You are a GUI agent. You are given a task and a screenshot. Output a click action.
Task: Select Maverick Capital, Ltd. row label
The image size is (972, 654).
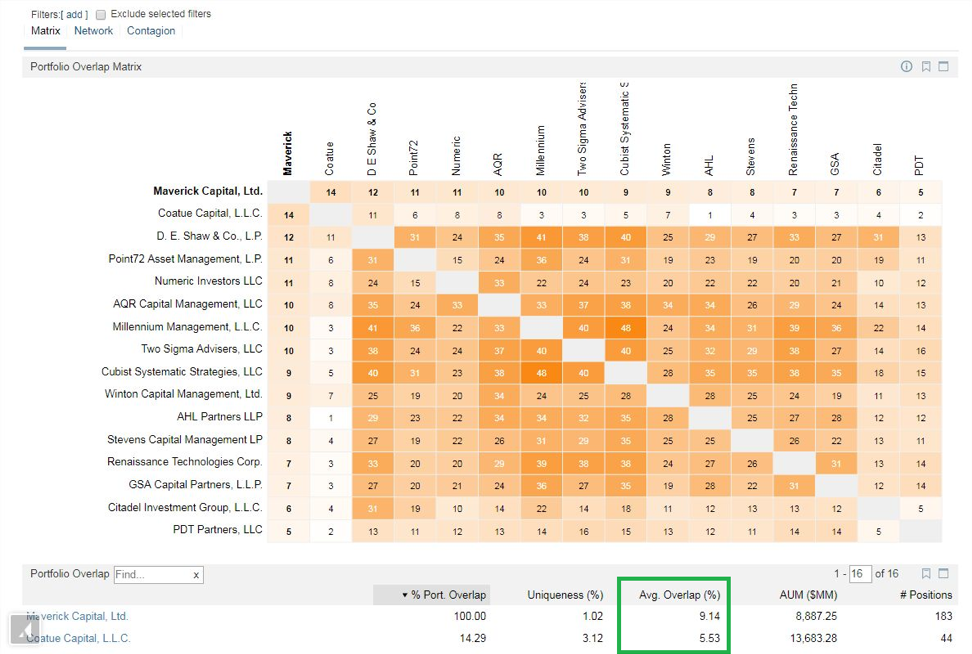208,192
